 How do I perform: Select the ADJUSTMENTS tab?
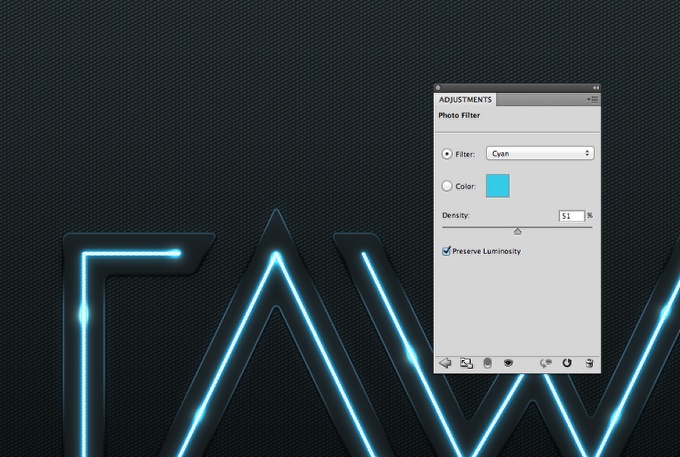tap(465, 100)
